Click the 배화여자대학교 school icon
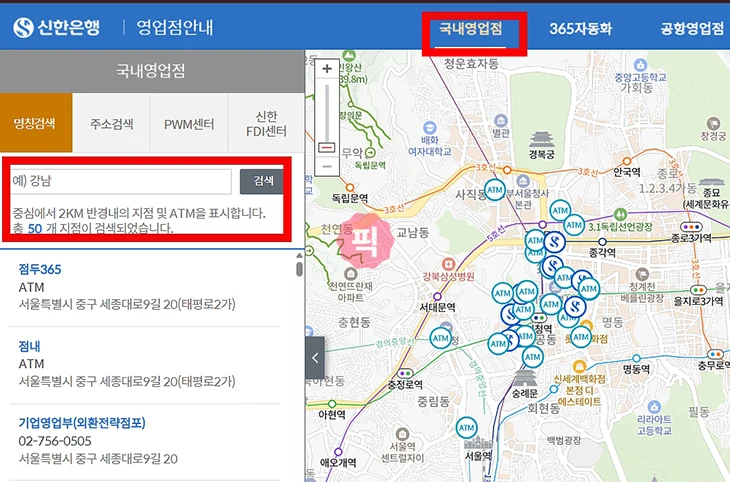Screen dimensions: 730x482 [429, 128]
